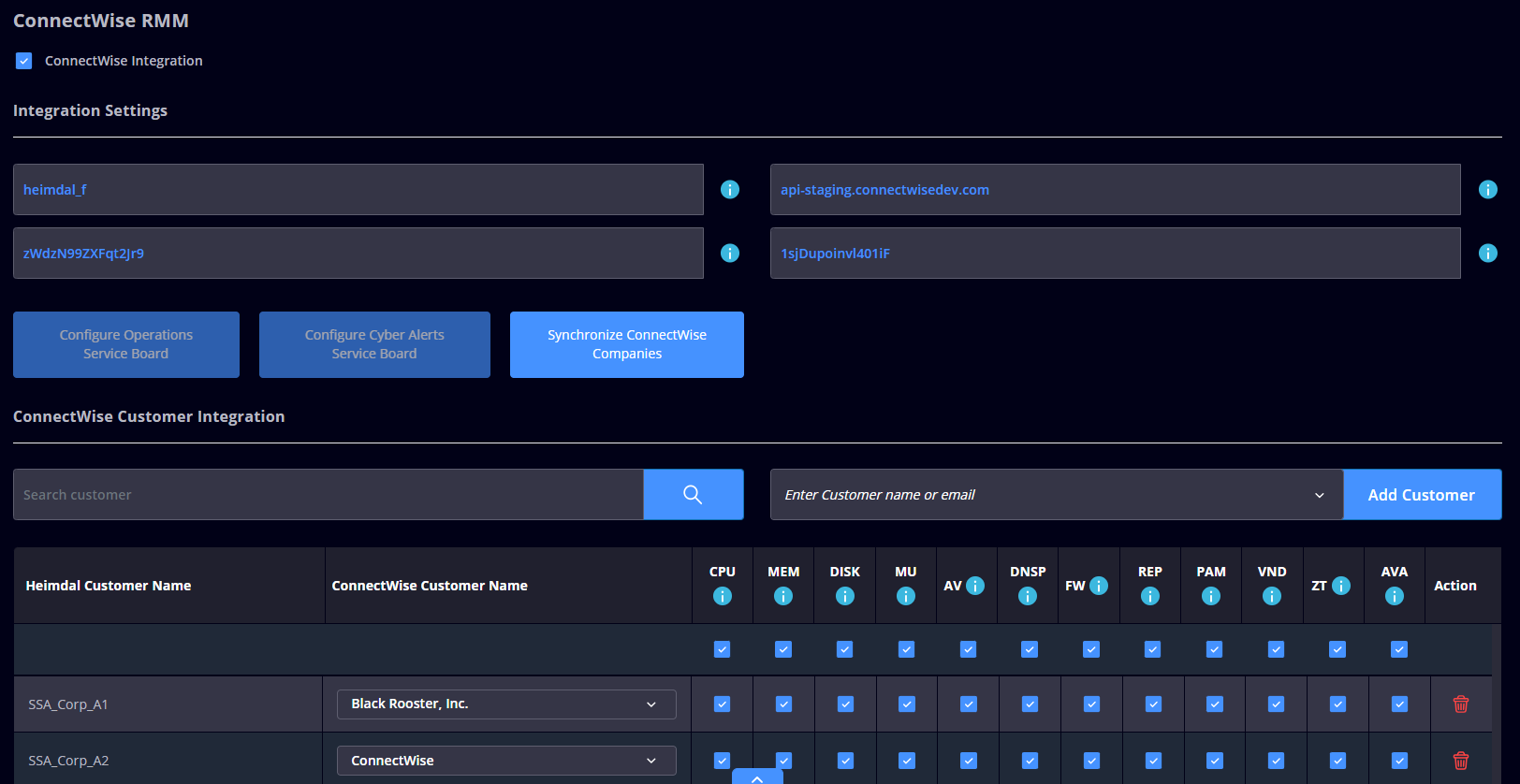Image resolution: width=1520 pixels, height=784 pixels.
Task: Open AVA column info icon
Action: coord(1395,596)
